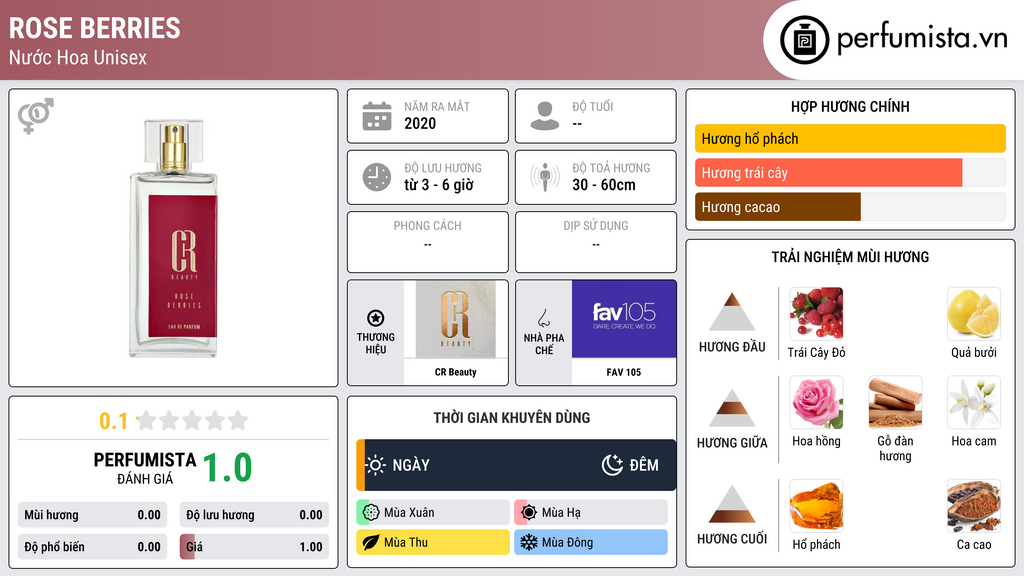Click the Ngày label in day/night bar
The width and height of the screenshot is (1024, 576).
411,465
